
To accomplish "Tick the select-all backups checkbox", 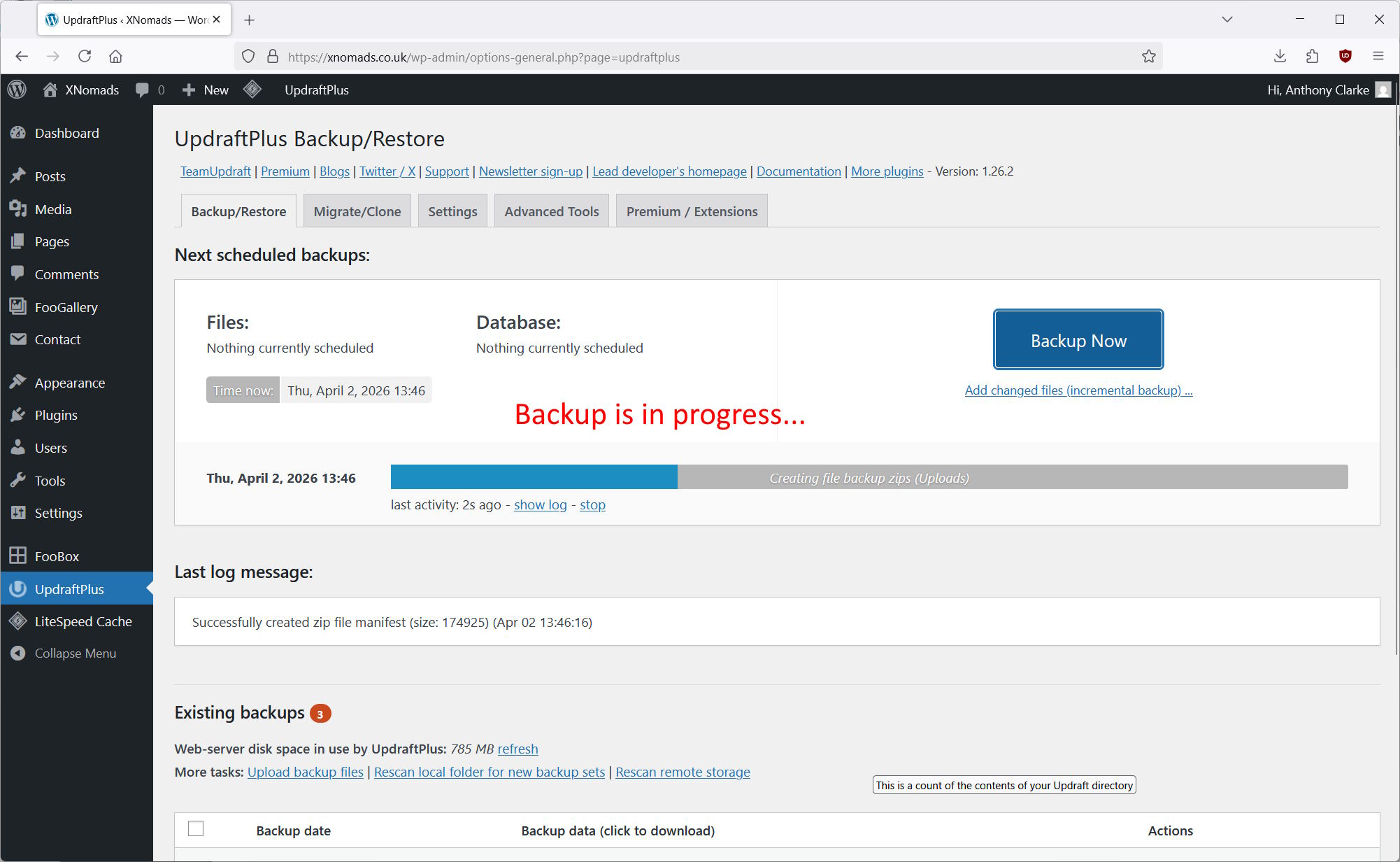I will 196,829.
